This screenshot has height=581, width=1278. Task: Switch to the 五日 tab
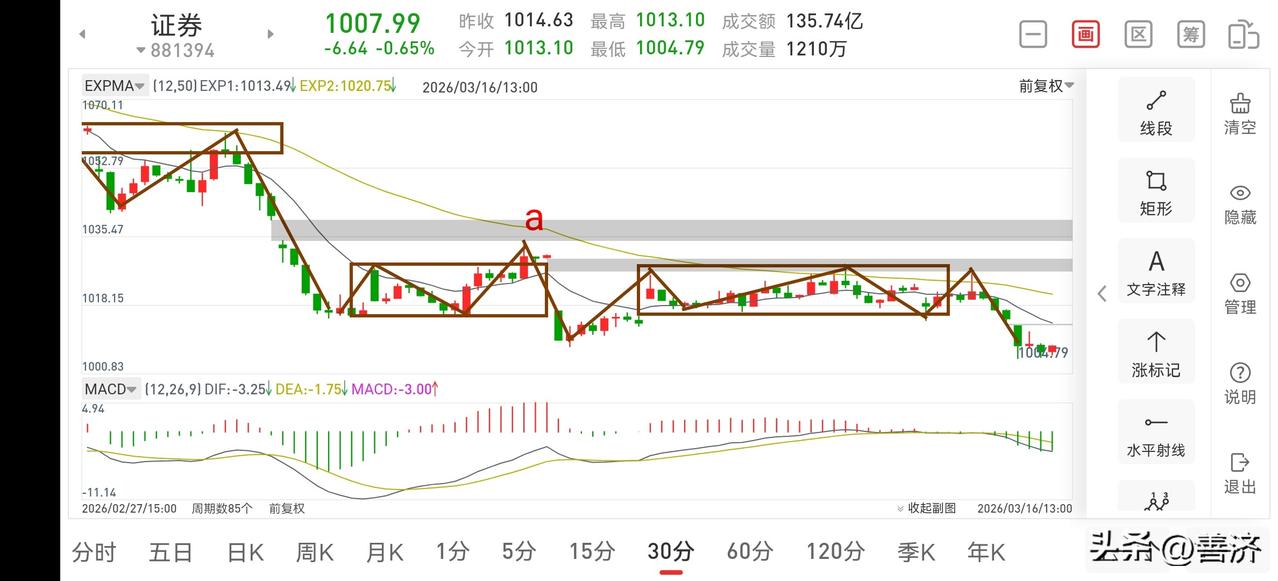point(171,551)
